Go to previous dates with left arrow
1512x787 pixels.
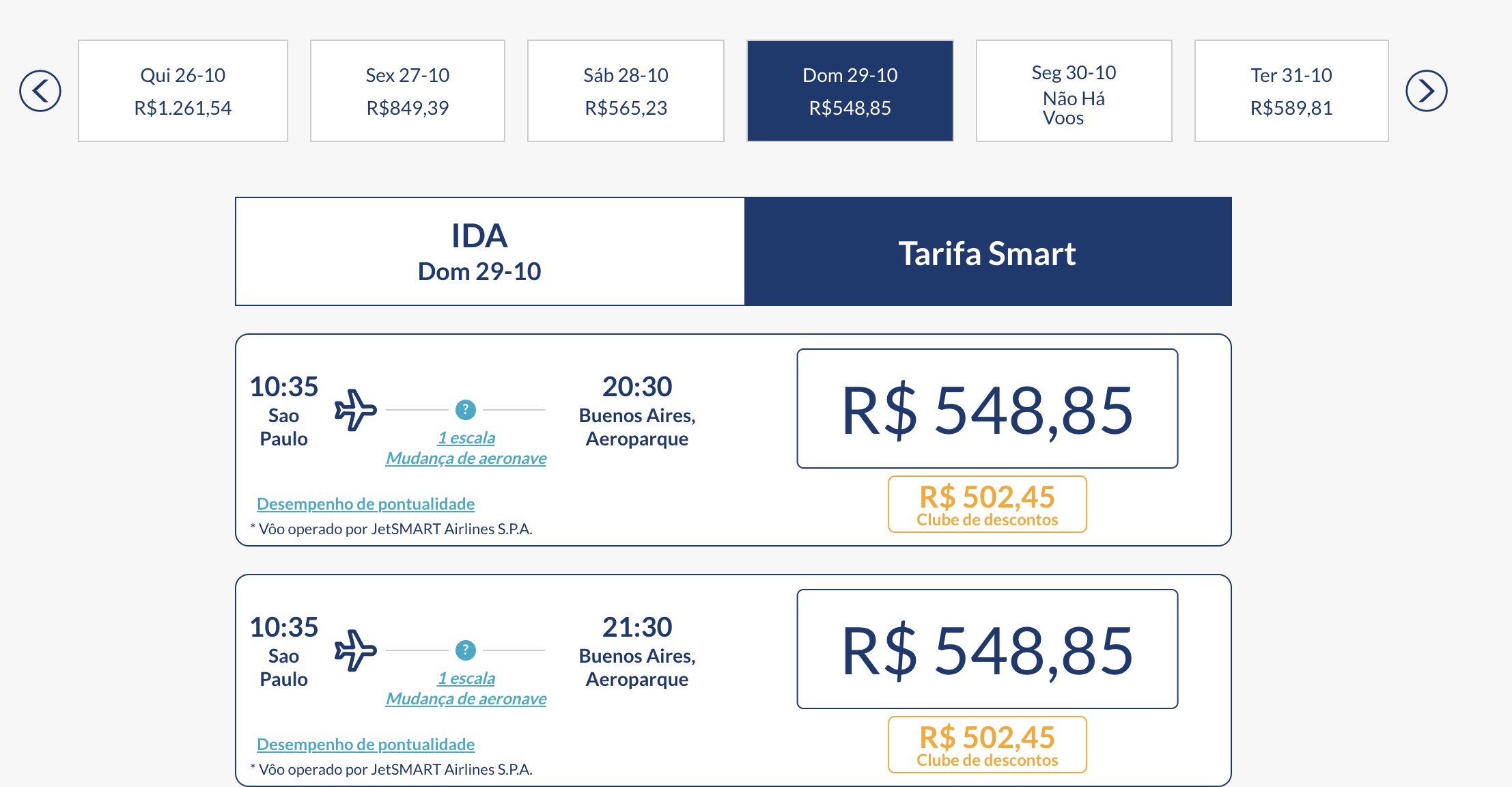[40, 91]
